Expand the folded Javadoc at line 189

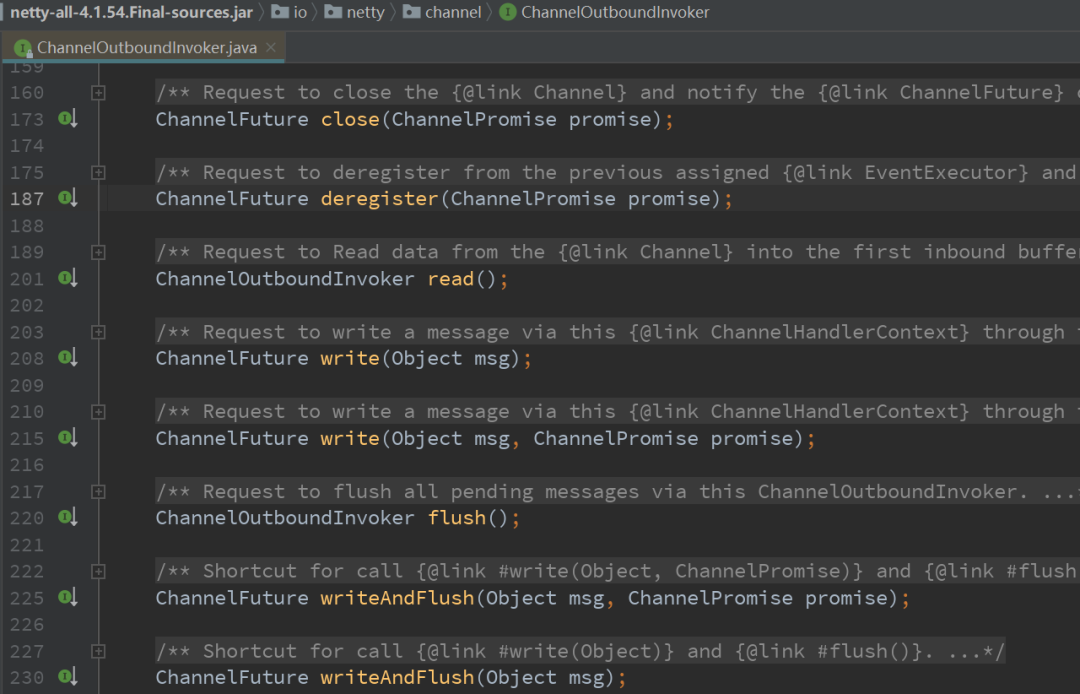pyautogui.click(x=98, y=252)
